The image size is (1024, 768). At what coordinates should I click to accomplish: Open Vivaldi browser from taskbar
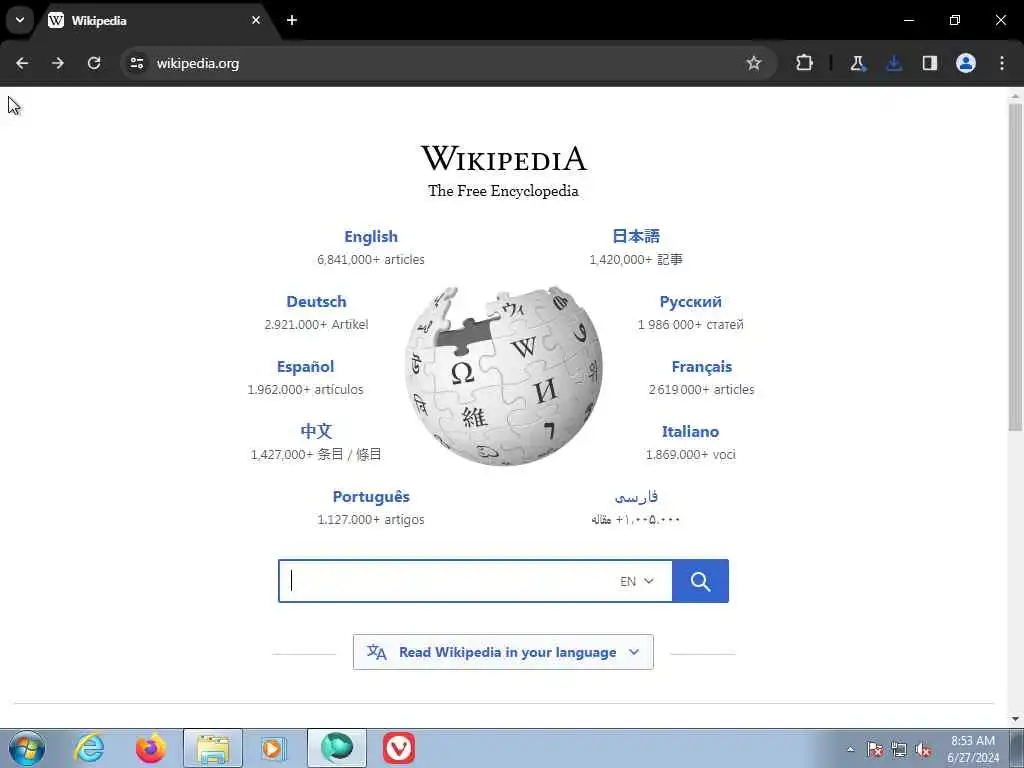pos(399,748)
